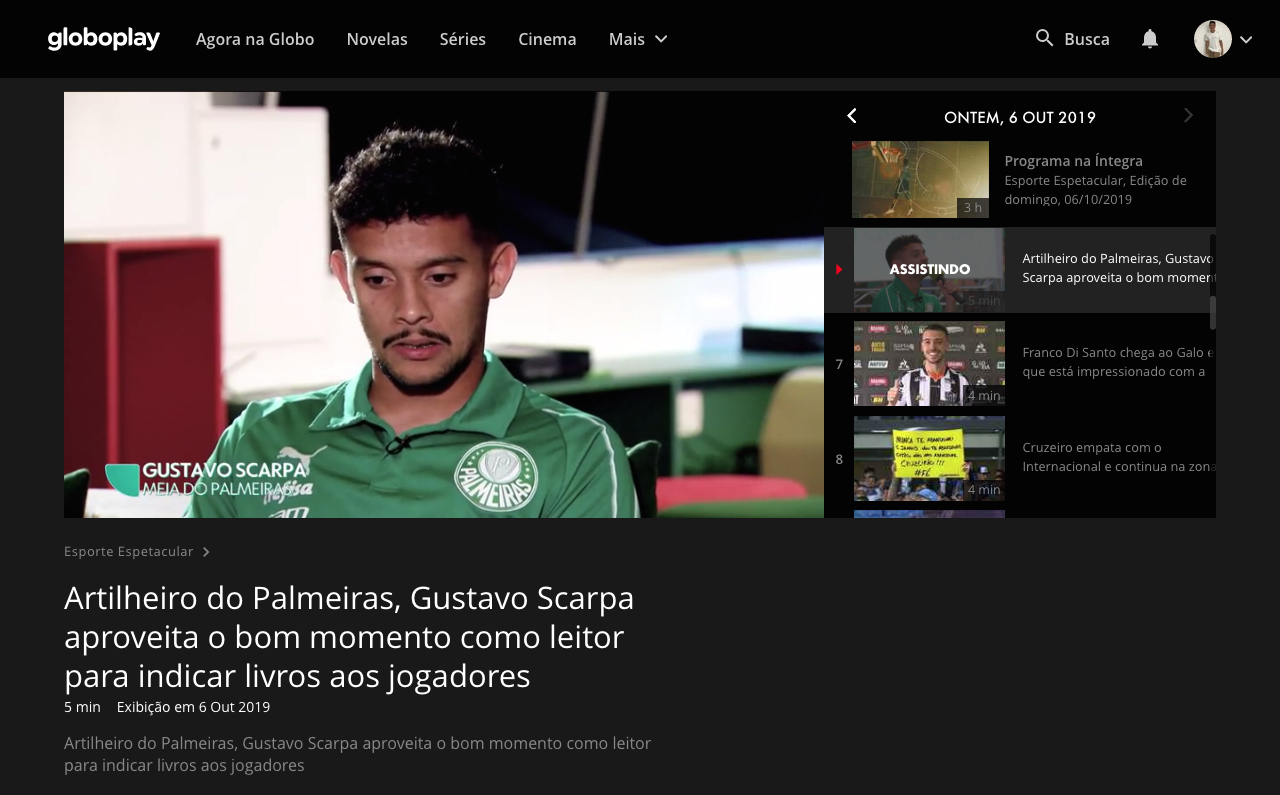The image size is (1280, 795).
Task: Open the Cruzeiro yellow banner video thumbnail
Action: click(929, 458)
